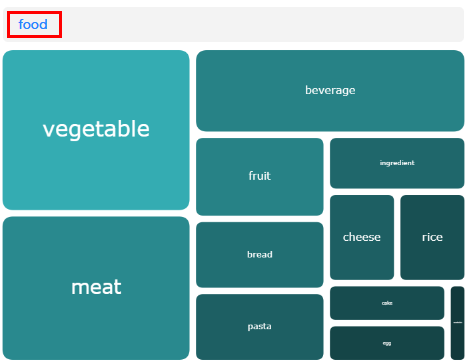Click the food breadcrumb link
This screenshot has height=364, width=472.
[33, 24]
